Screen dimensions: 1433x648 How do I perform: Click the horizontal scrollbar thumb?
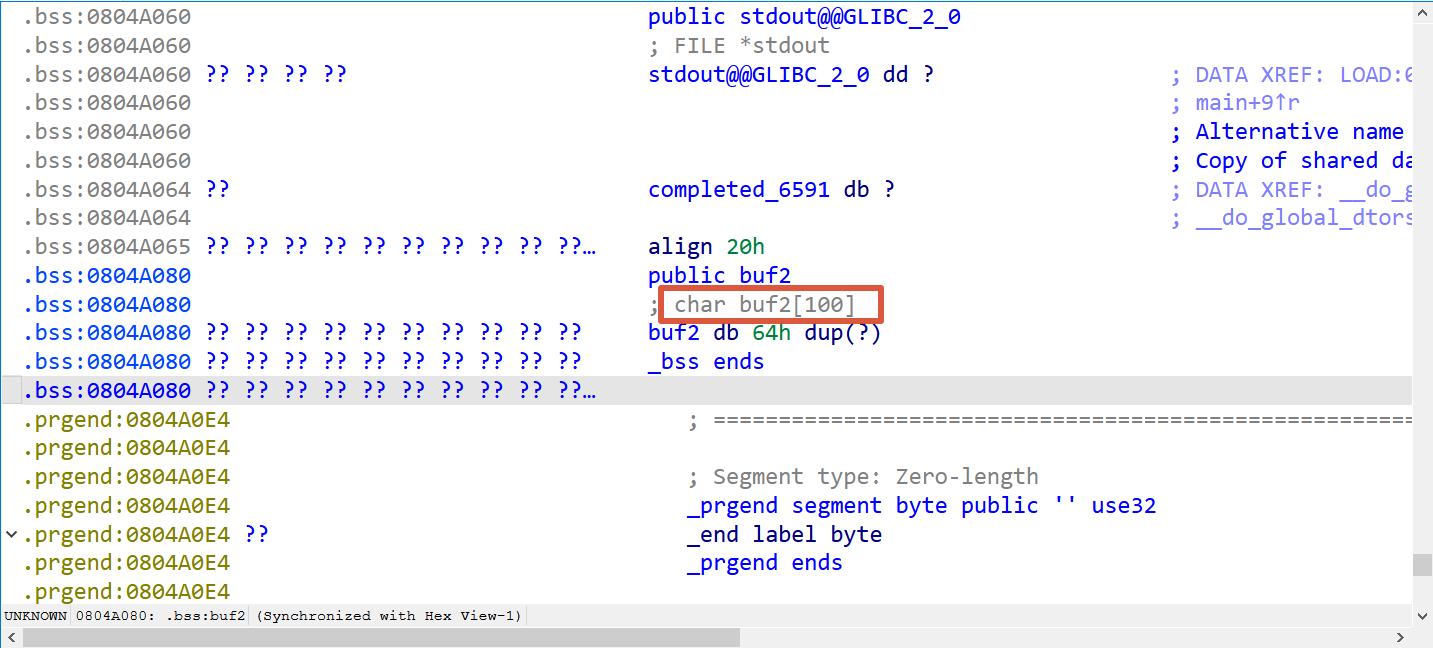click(381, 637)
